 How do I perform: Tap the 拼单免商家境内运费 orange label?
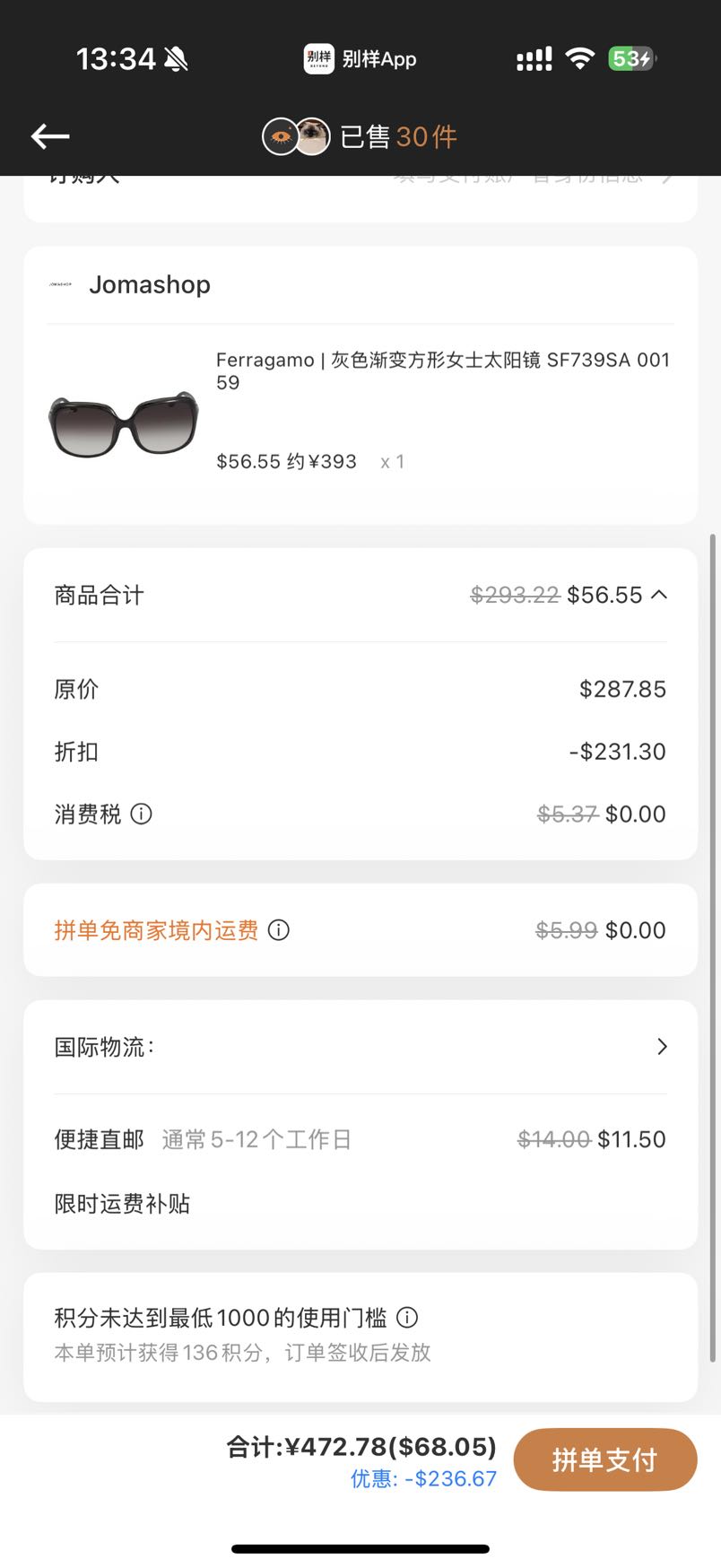tap(156, 930)
